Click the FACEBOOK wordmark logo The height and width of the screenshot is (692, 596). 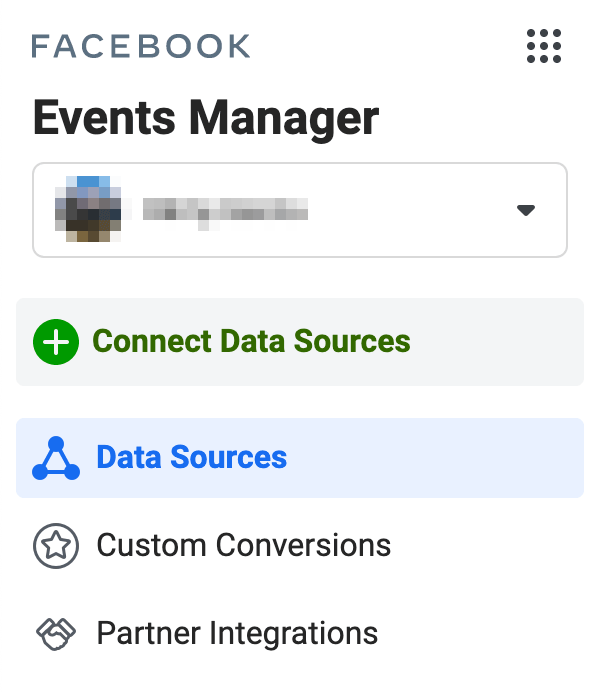point(141,46)
